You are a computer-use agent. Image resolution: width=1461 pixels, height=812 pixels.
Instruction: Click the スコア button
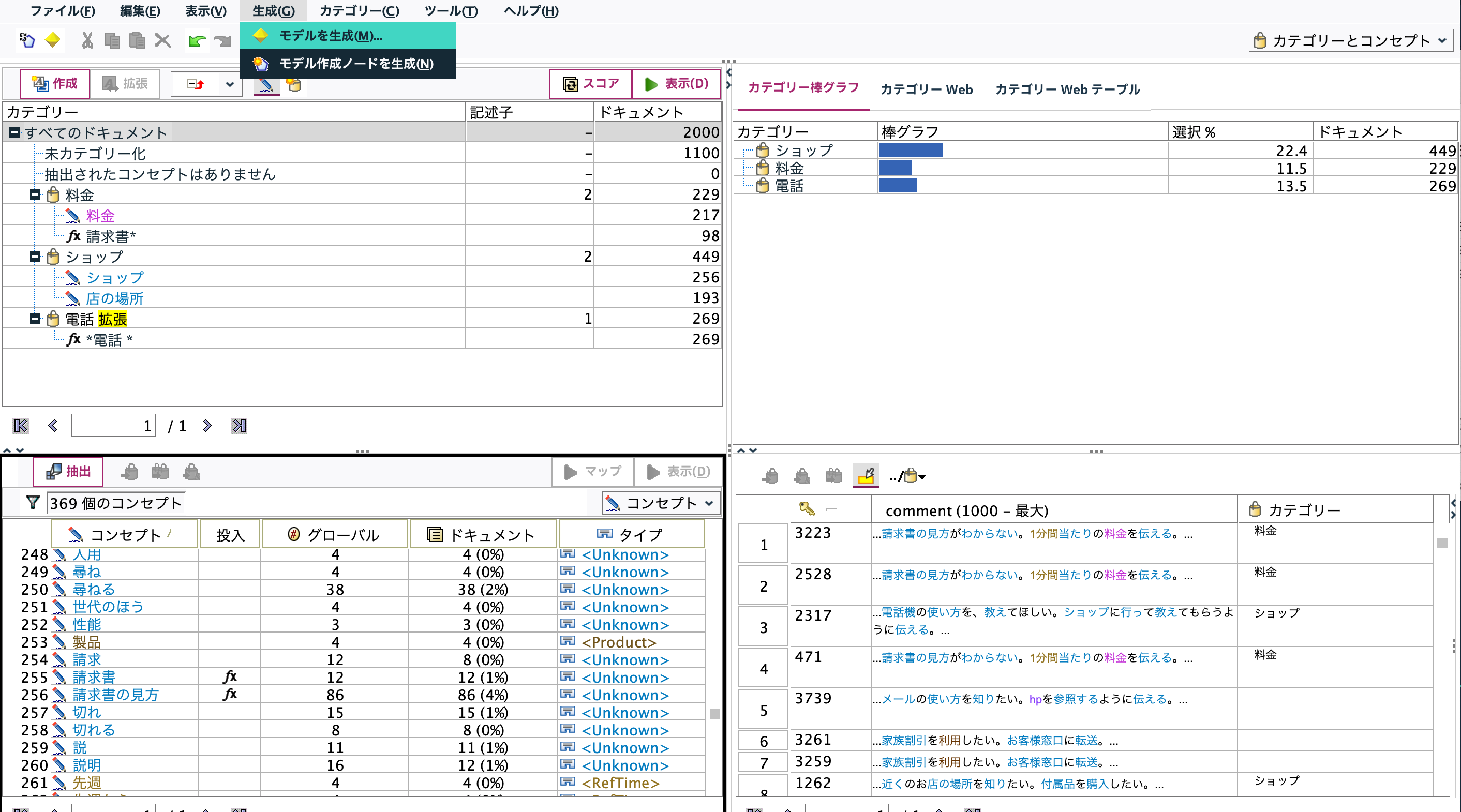pos(590,83)
